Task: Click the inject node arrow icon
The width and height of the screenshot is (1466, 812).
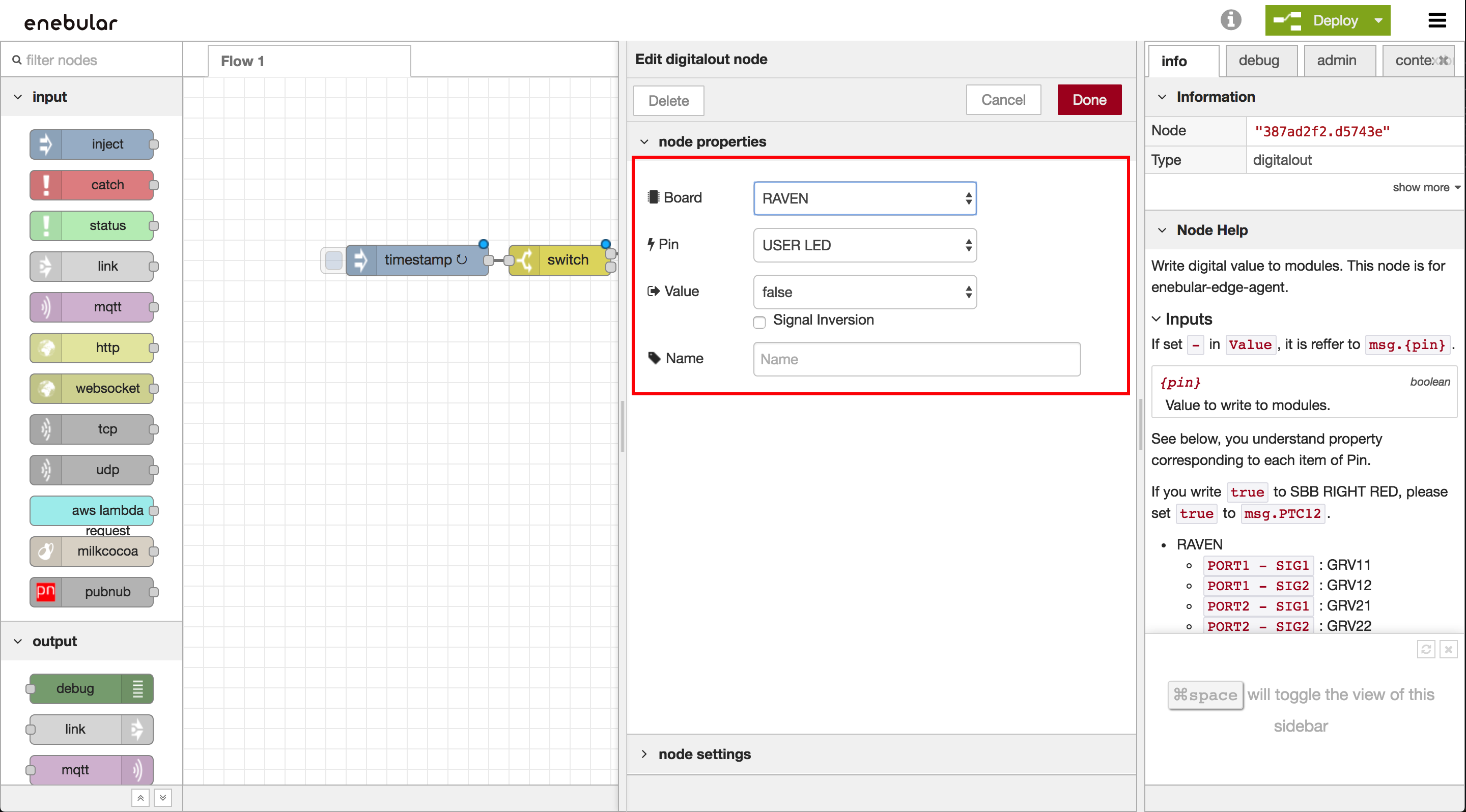Action: point(45,144)
